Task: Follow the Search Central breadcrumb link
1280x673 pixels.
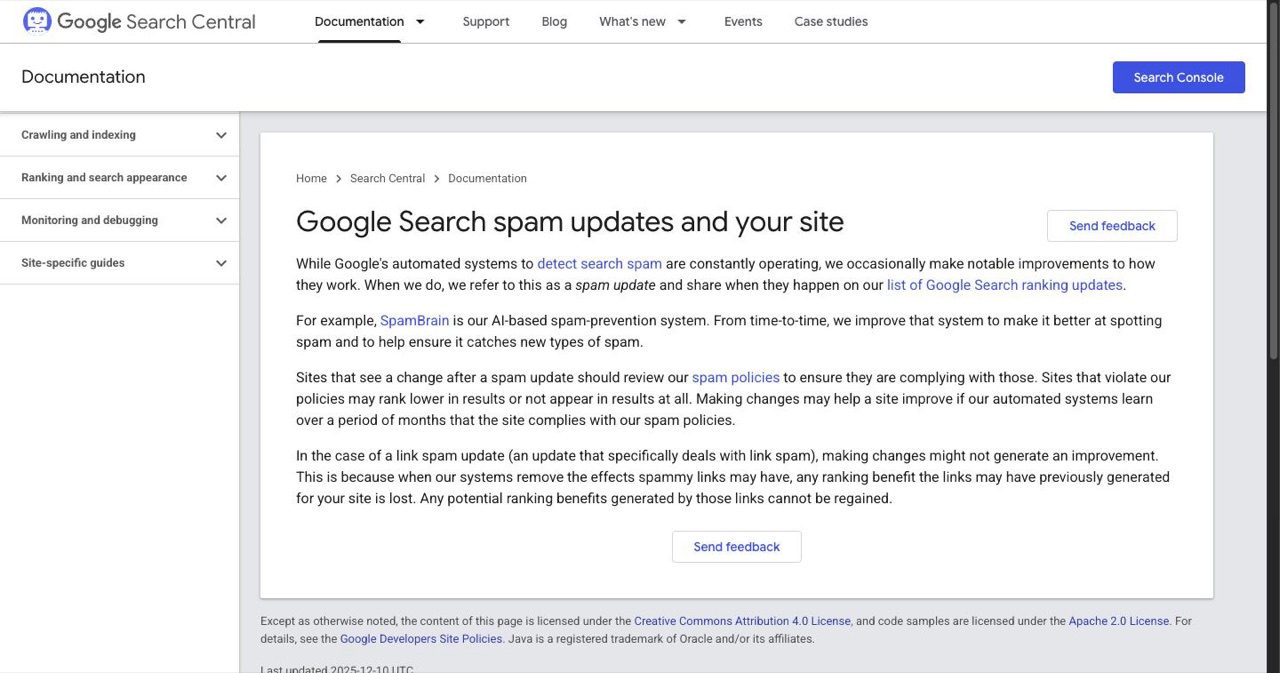Action: coord(387,178)
